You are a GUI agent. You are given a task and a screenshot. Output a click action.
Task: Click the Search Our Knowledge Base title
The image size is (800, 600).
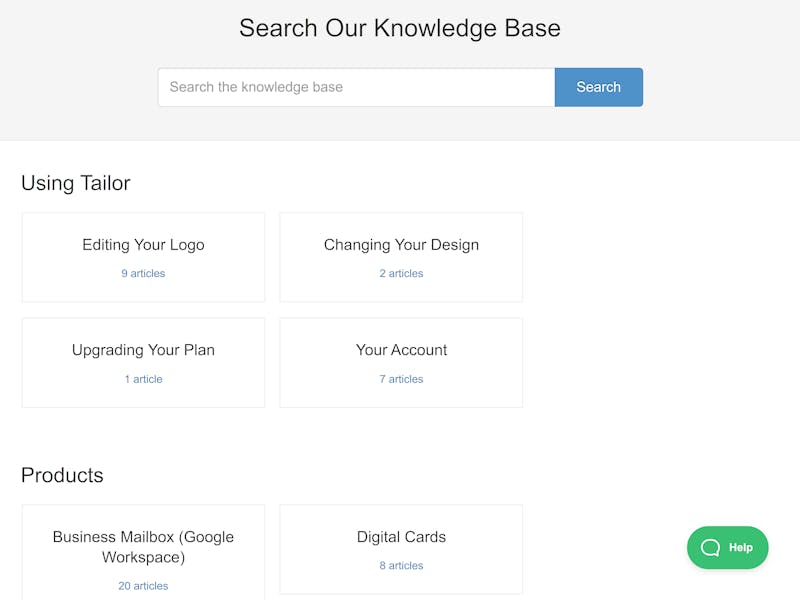(400, 28)
